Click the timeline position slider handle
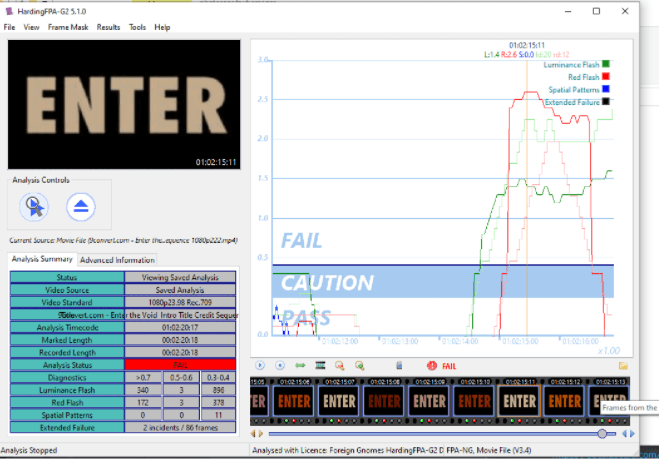The height and width of the screenshot is (465, 661). pos(602,434)
